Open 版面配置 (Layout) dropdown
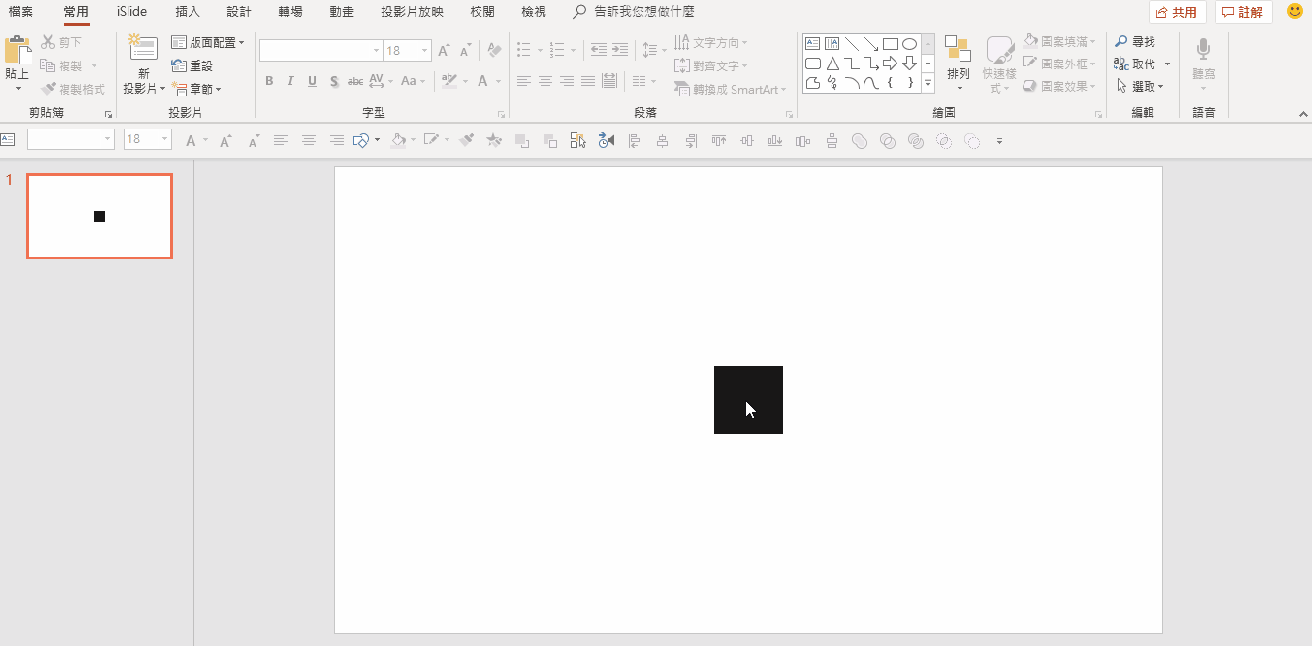This screenshot has height=646, width=1312. 208,42
